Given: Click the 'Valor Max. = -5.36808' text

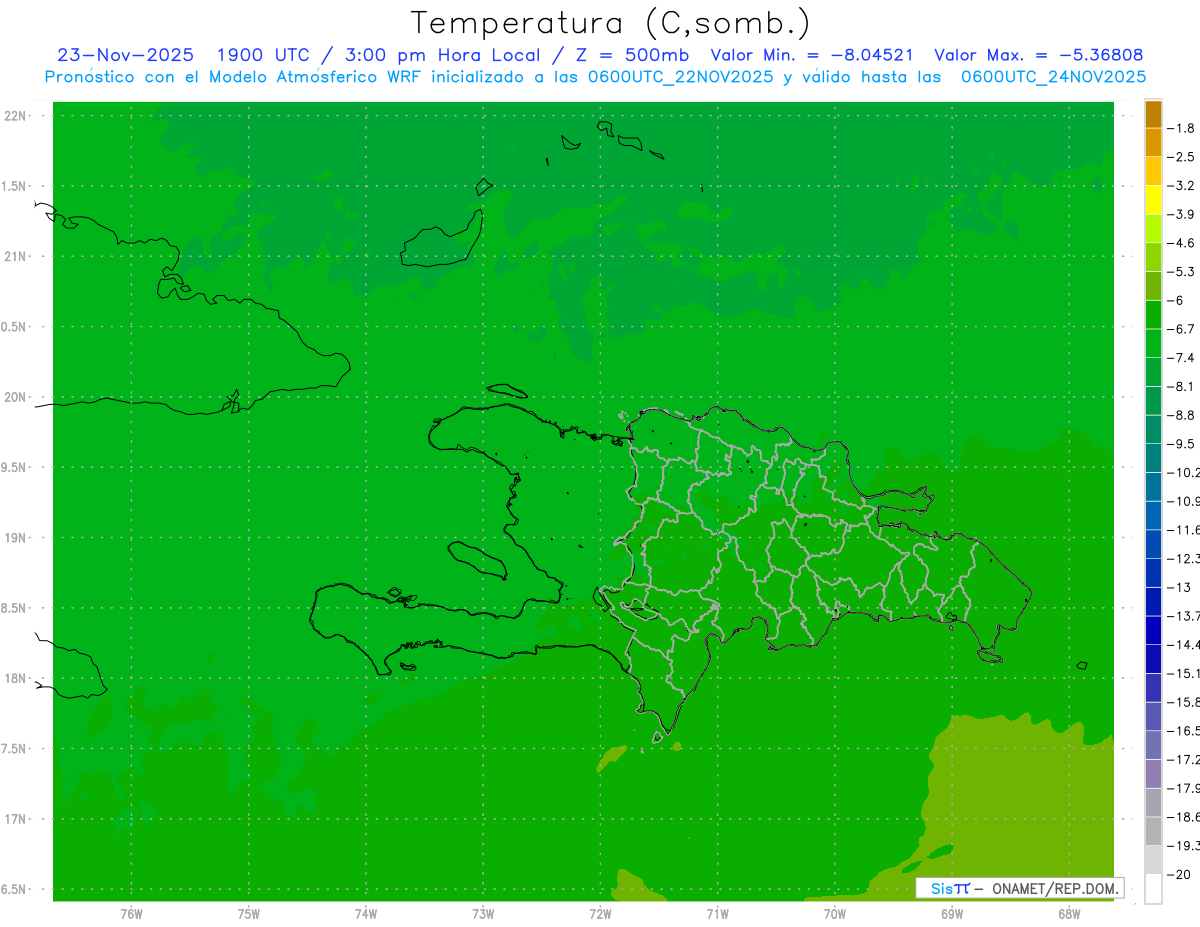Looking at the screenshot, I should pos(1038,55).
